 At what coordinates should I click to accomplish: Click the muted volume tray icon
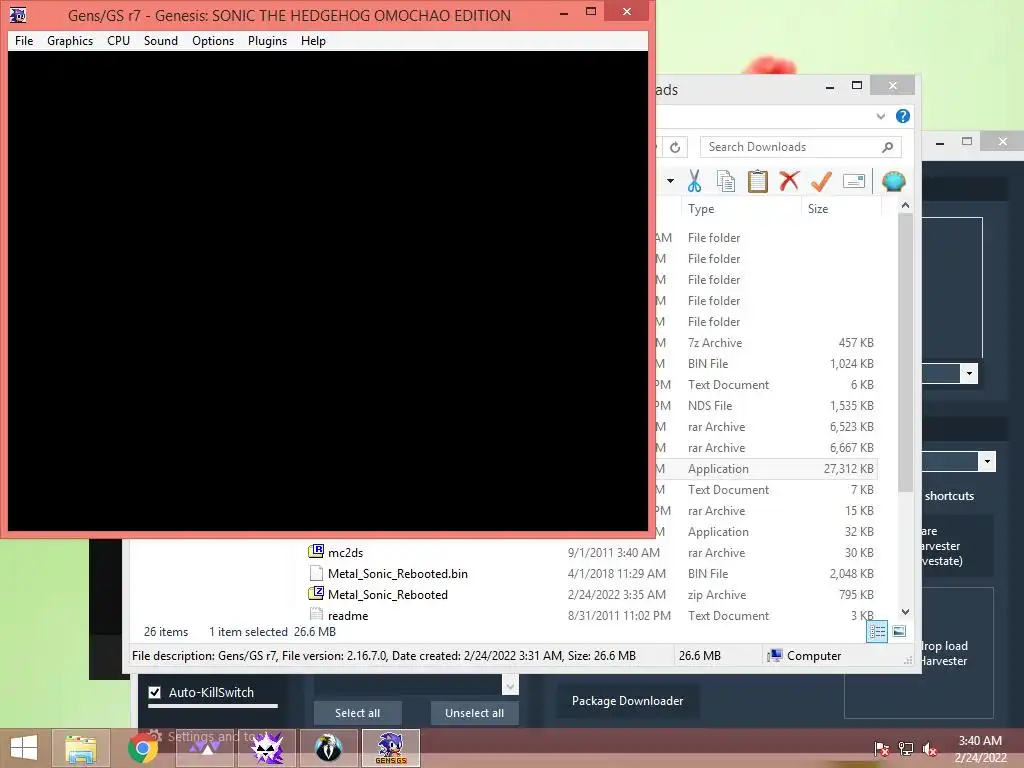(930, 749)
